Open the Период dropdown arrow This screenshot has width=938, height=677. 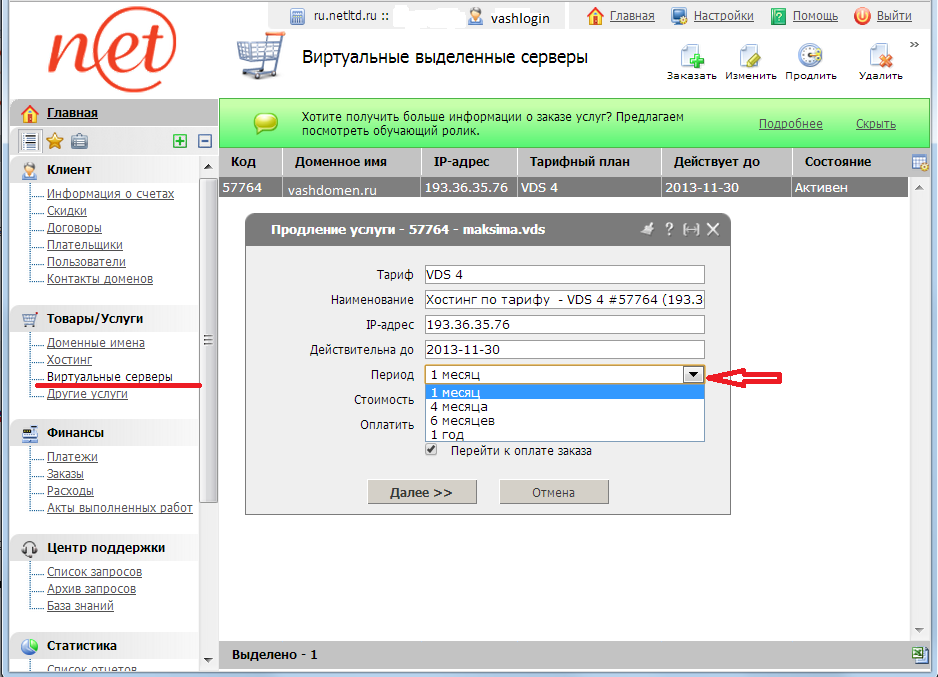(692, 374)
